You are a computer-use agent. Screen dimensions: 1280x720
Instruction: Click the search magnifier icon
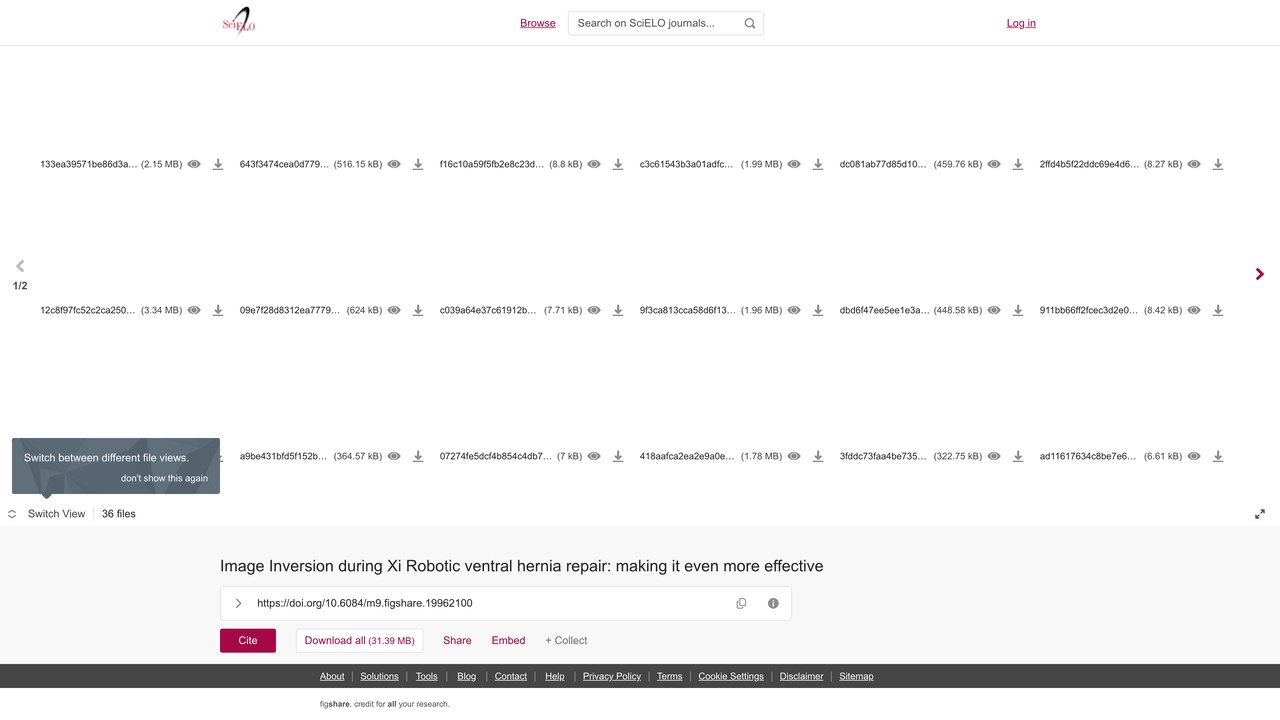(750, 23)
